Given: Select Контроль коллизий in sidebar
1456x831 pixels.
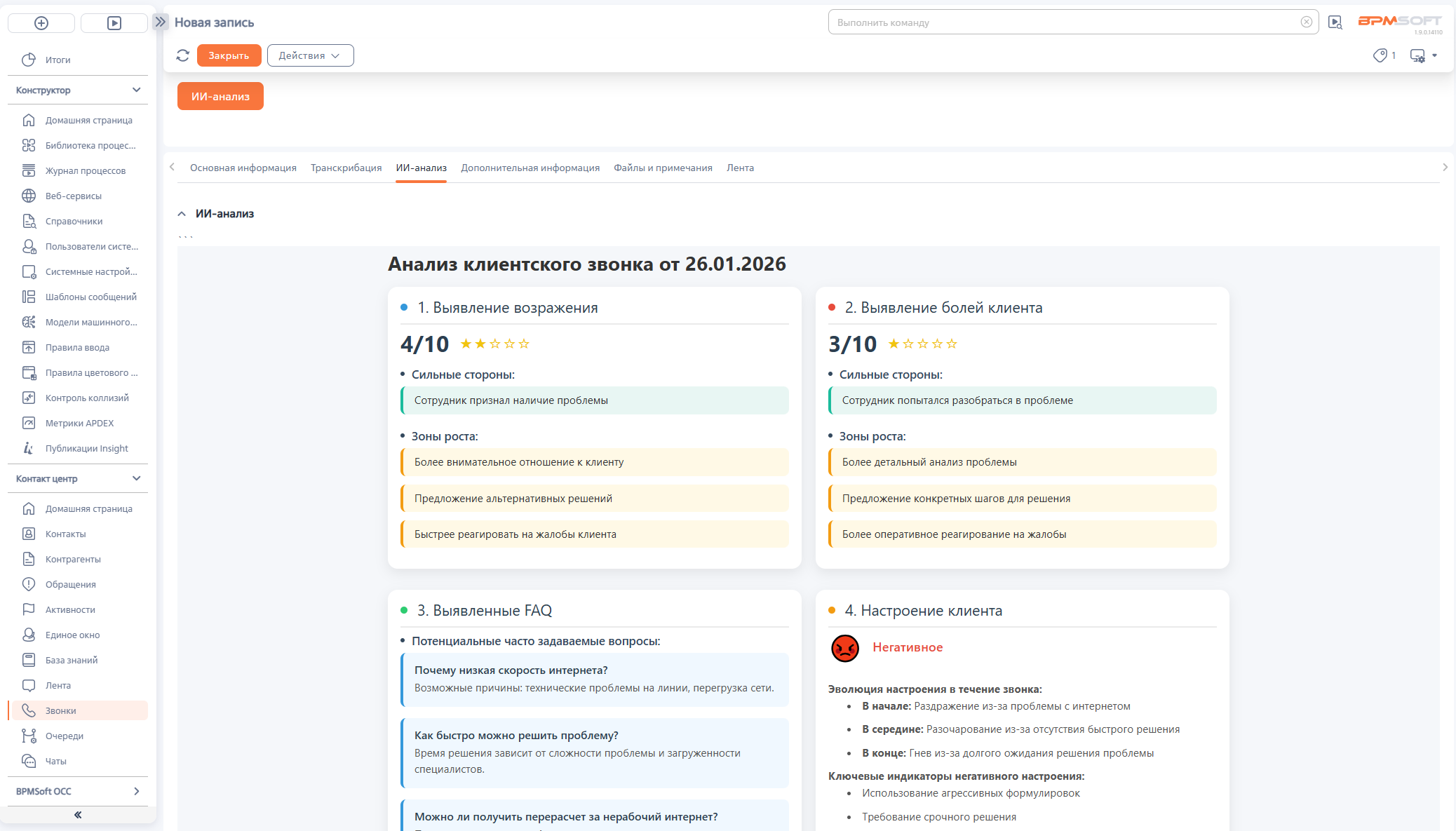Looking at the screenshot, I should tap(87, 398).
